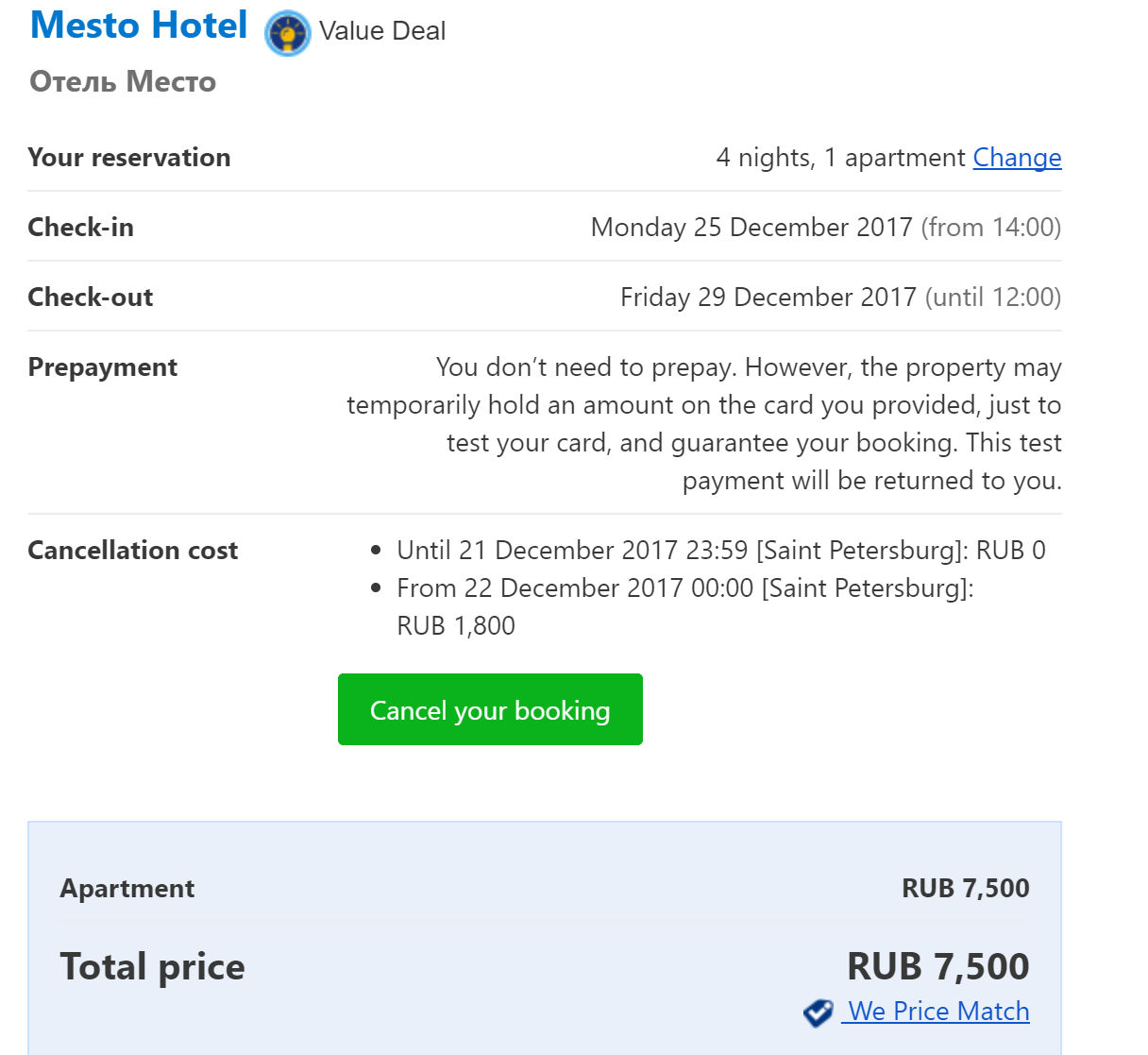Viewport: 1148px width, 1055px height.
Task: Select the first cancellation bullet with RUB 0
Action: click(720, 550)
